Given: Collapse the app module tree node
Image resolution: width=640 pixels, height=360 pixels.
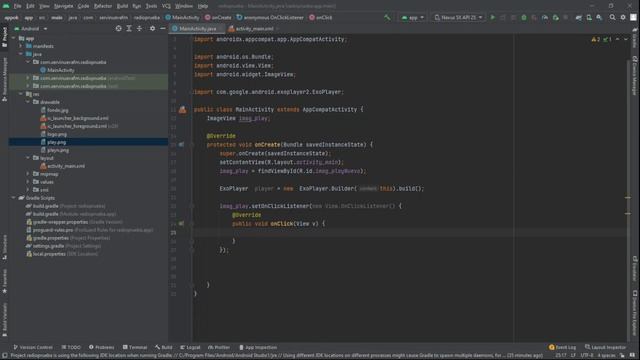Looking at the screenshot, I should [x=13, y=38].
